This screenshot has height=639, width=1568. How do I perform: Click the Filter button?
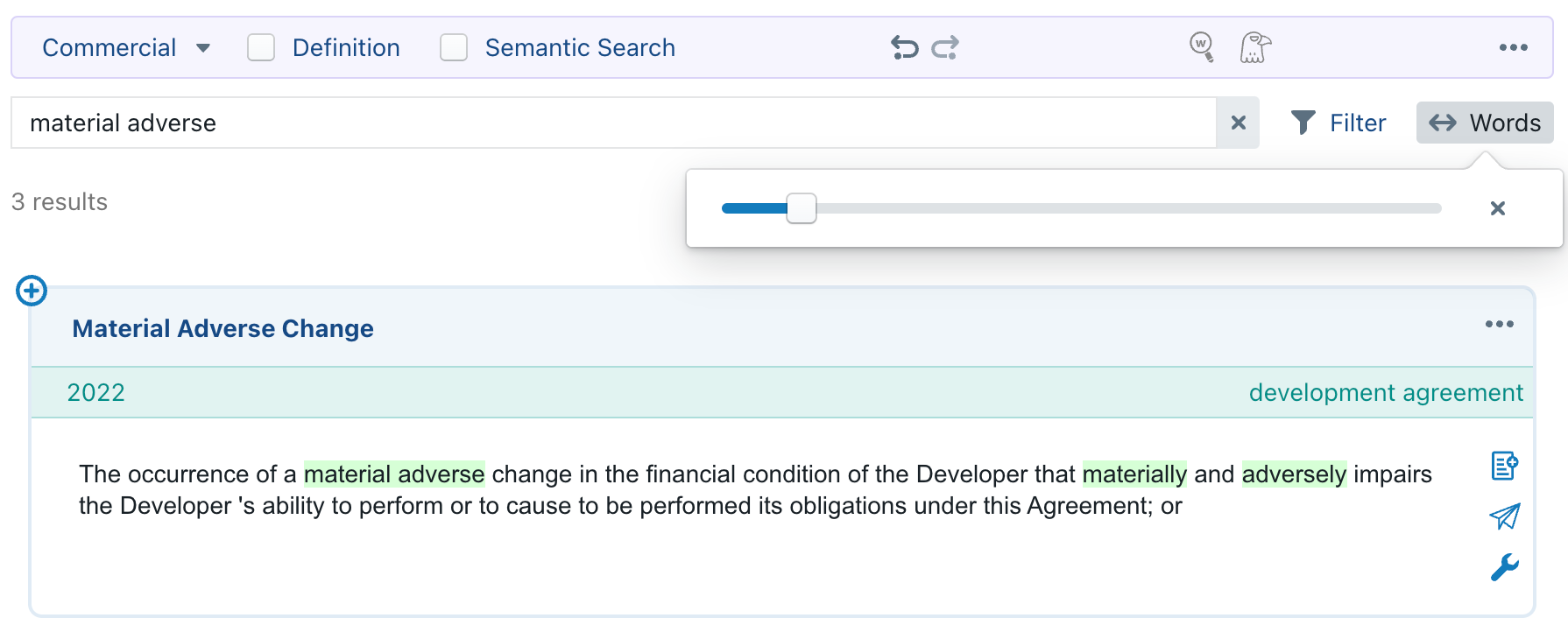[x=1338, y=123]
